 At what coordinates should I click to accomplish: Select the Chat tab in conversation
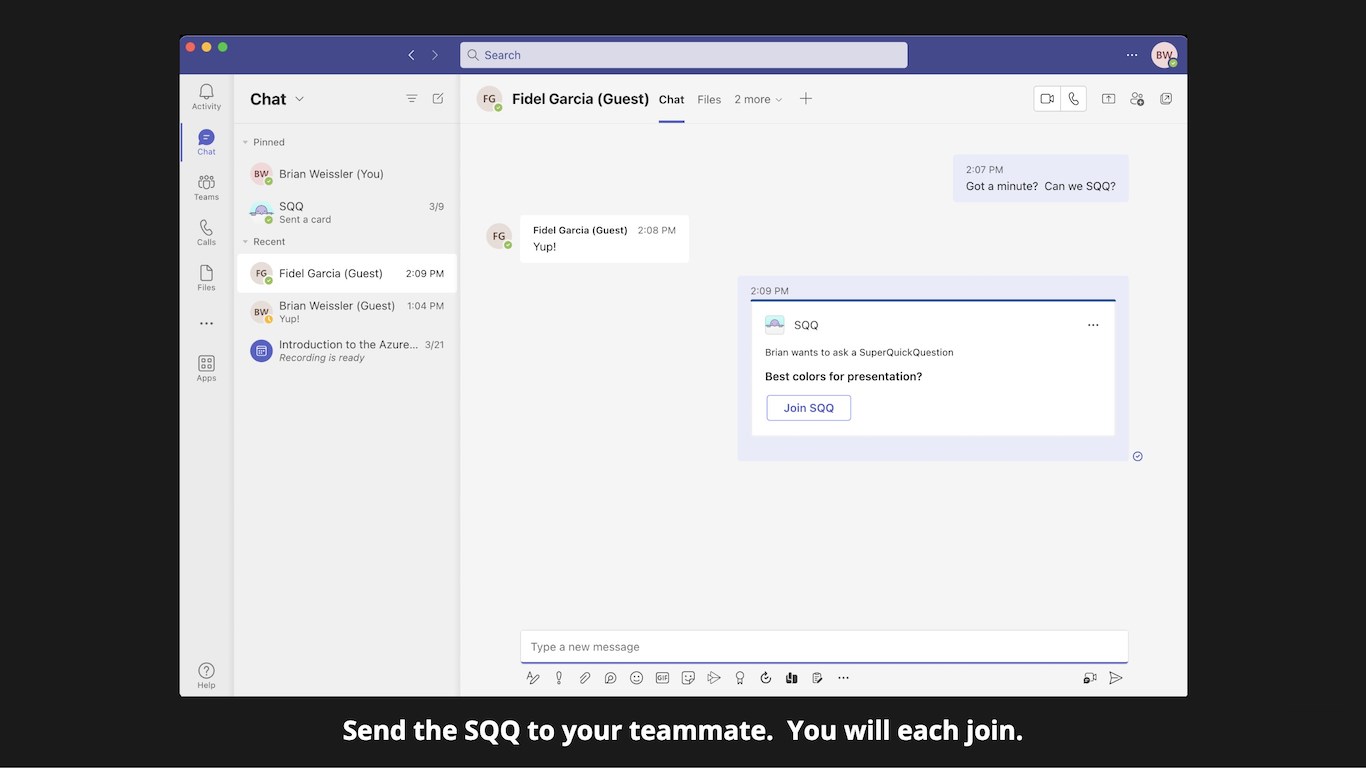click(672, 99)
